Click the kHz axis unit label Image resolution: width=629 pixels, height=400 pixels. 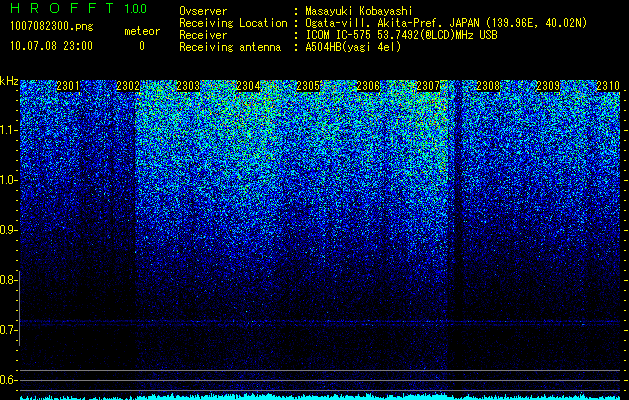(x=9, y=81)
